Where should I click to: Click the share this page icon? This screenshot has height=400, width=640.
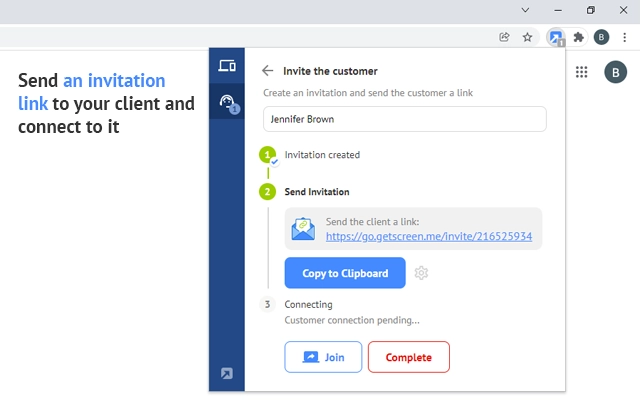pyautogui.click(x=505, y=37)
